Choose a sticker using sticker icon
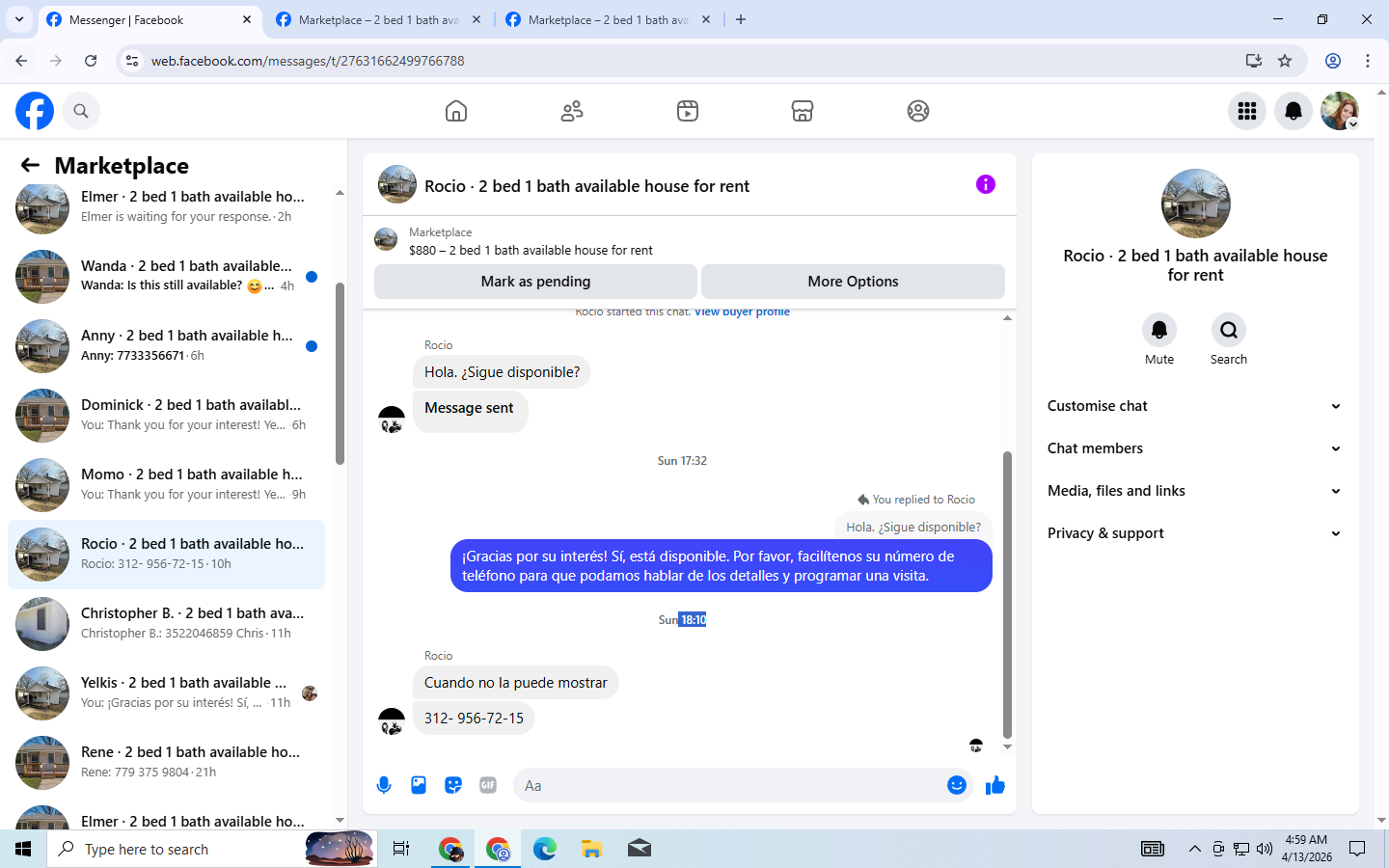Viewport: 1389px width, 868px height. pyautogui.click(x=453, y=785)
